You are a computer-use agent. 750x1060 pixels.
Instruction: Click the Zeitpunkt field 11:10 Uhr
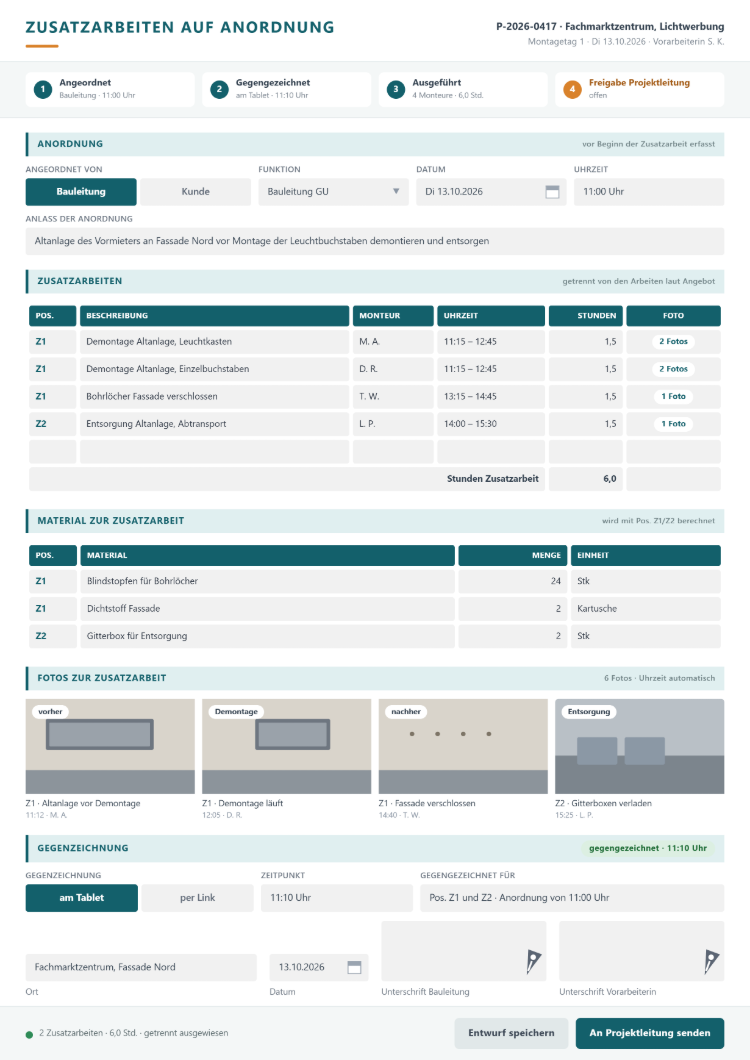[x=337, y=898]
